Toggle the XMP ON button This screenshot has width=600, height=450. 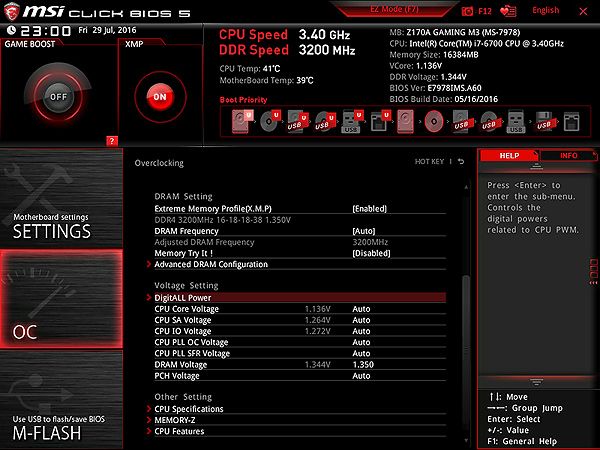click(x=160, y=97)
